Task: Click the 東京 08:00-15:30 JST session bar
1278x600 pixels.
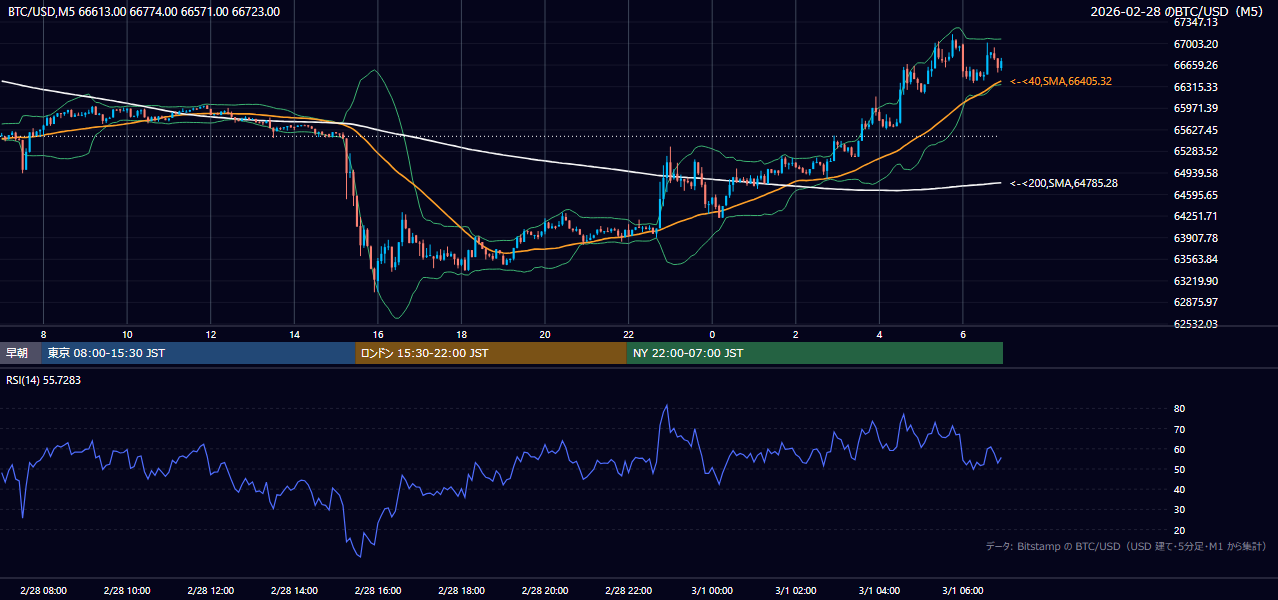Action: pyautogui.click(x=199, y=353)
